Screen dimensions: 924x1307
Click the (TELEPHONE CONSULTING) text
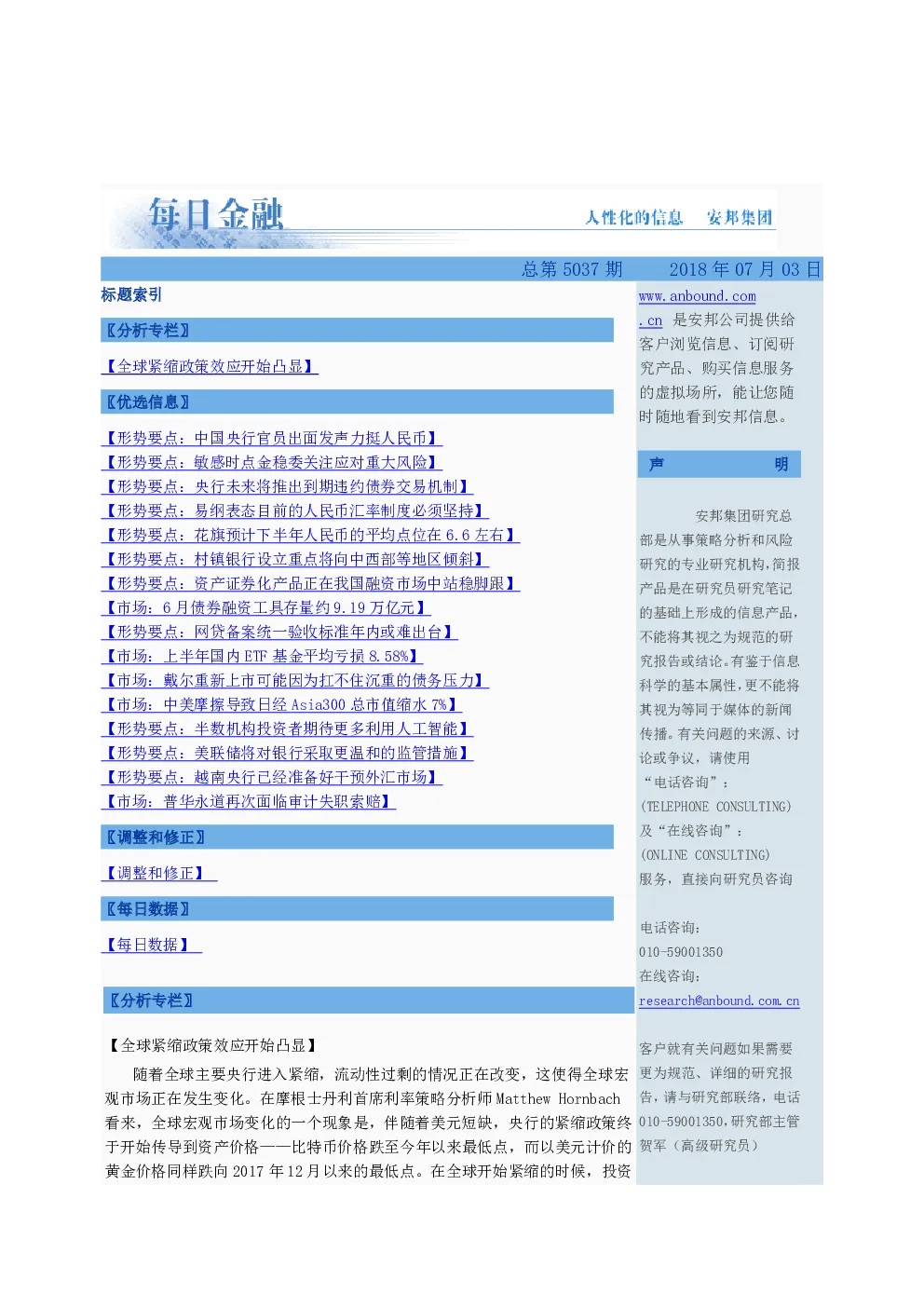715,807
